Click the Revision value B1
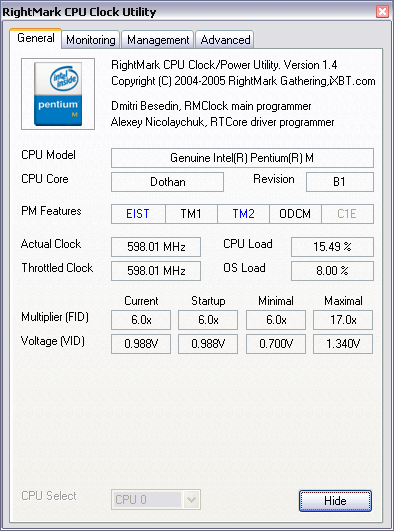 tap(340, 182)
